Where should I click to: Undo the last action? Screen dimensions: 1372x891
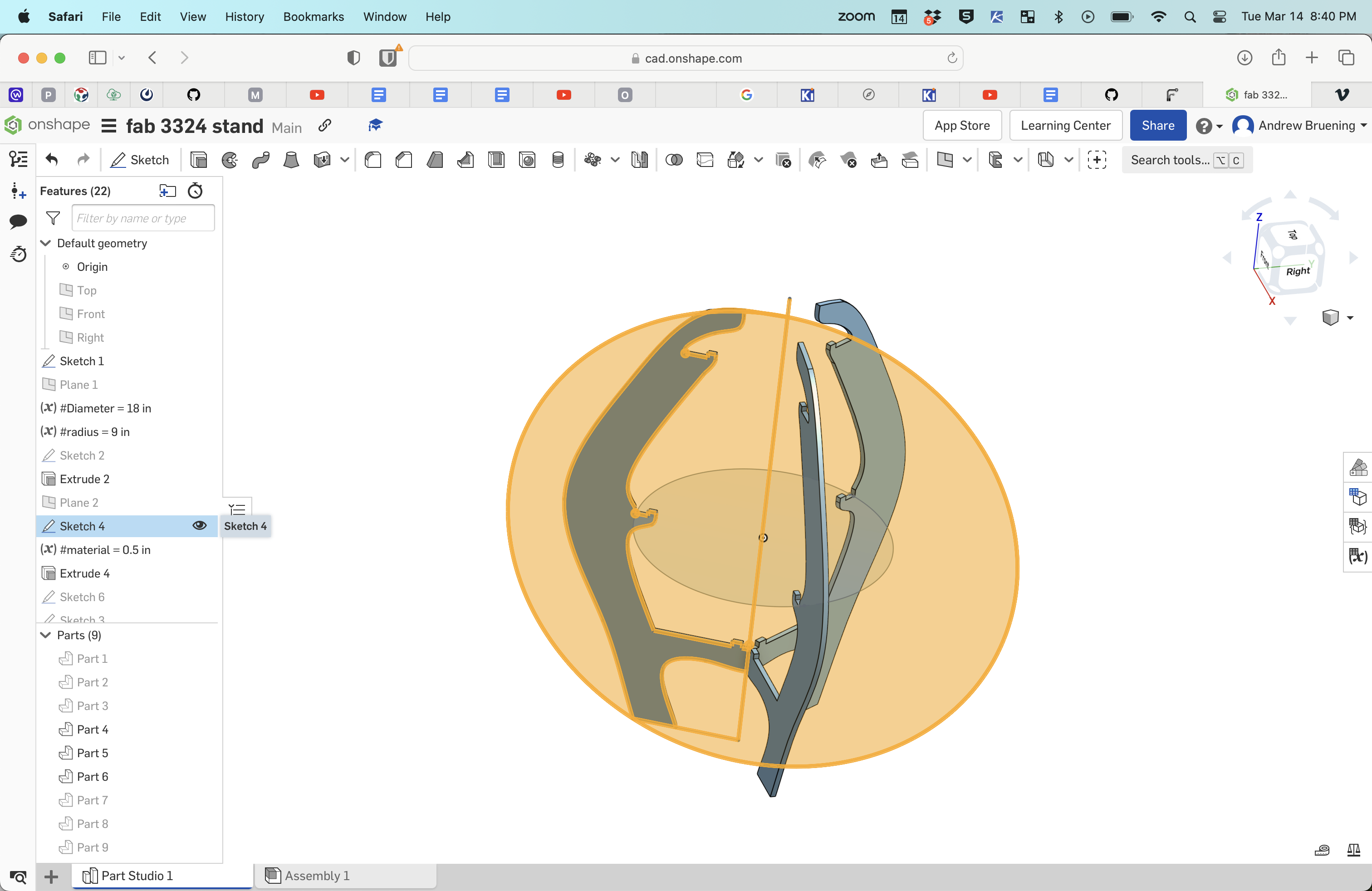(52, 160)
